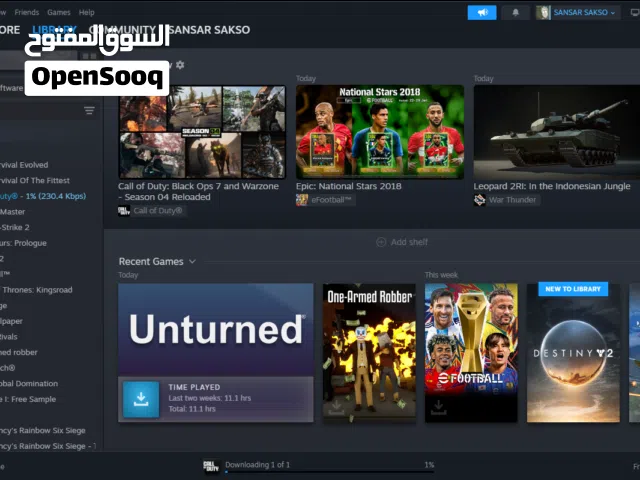Viewport: 640px width, 480px height.
Task: Click the War Thunder game tag label
Action: click(513, 200)
